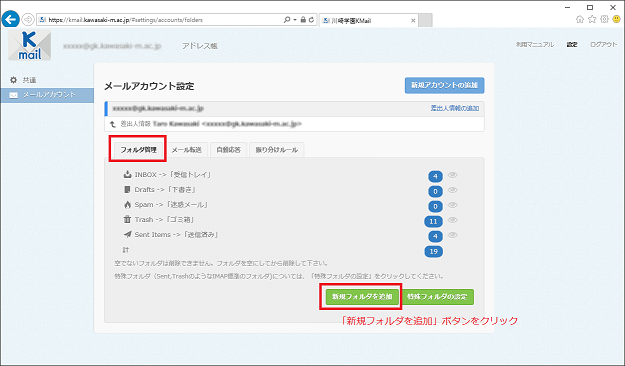This screenshot has width=625, height=366.
Task: Click the 差出人情報の追加 link
Action: pyautogui.click(x=455, y=108)
